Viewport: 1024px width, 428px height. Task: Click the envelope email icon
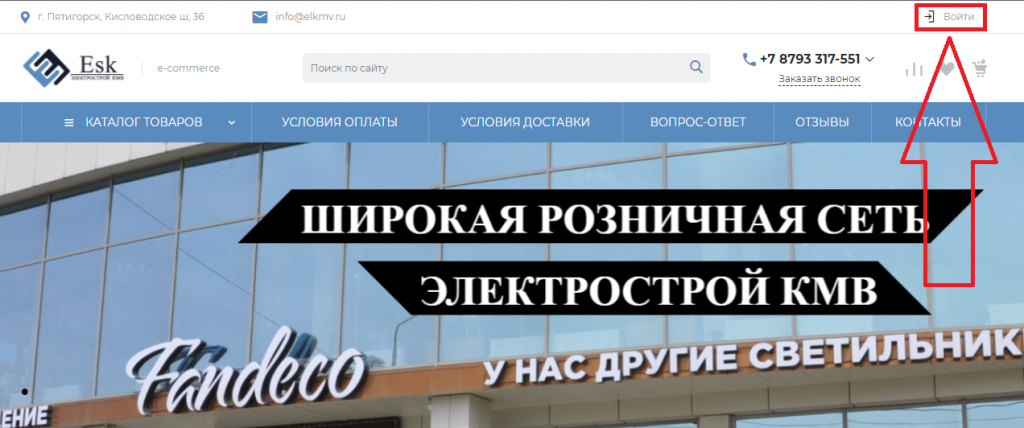coord(260,17)
